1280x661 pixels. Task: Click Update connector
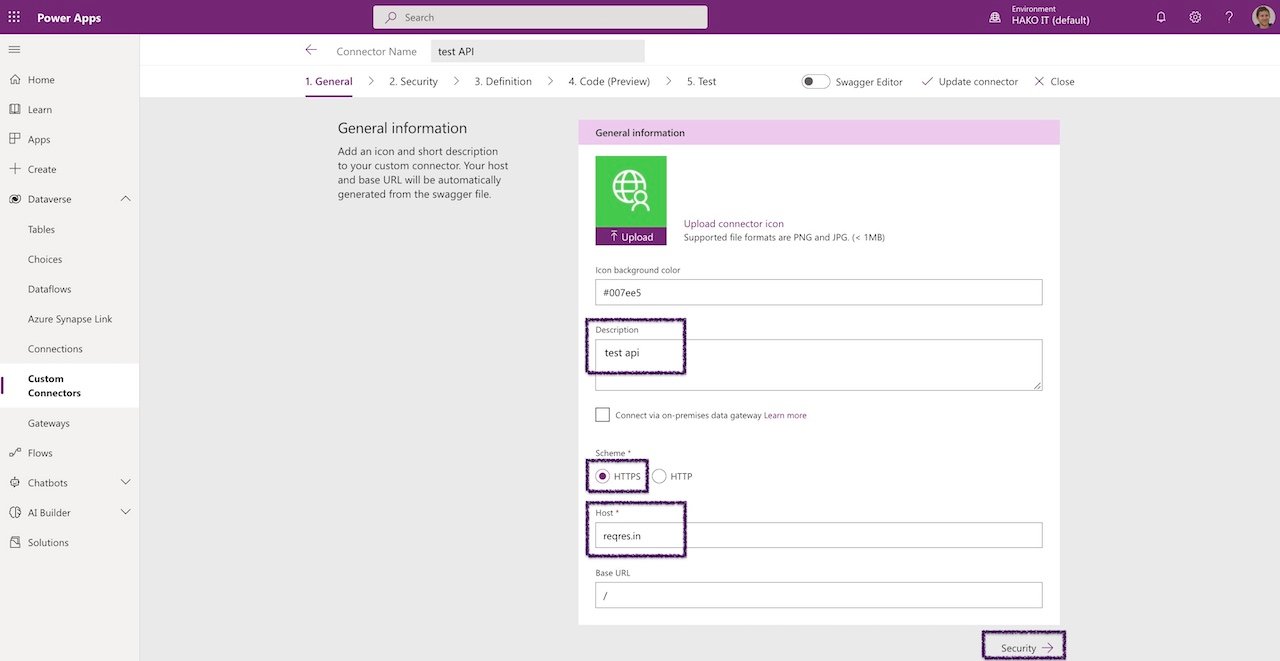[969, 82]
